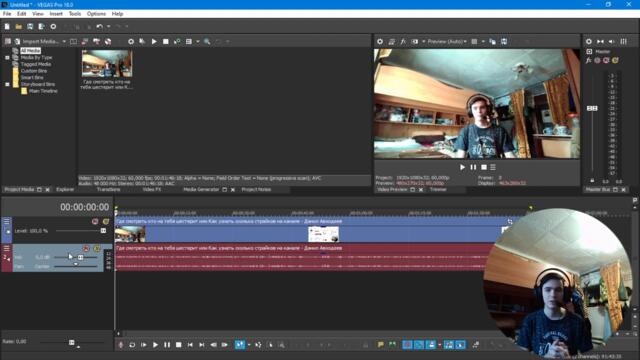Toggle Master Bus solo button
The image size is (640, 360).
point(615,60)
